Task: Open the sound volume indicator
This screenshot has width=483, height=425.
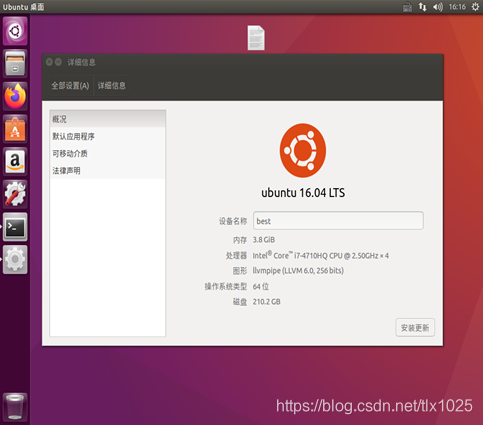Action: (438, 7)
